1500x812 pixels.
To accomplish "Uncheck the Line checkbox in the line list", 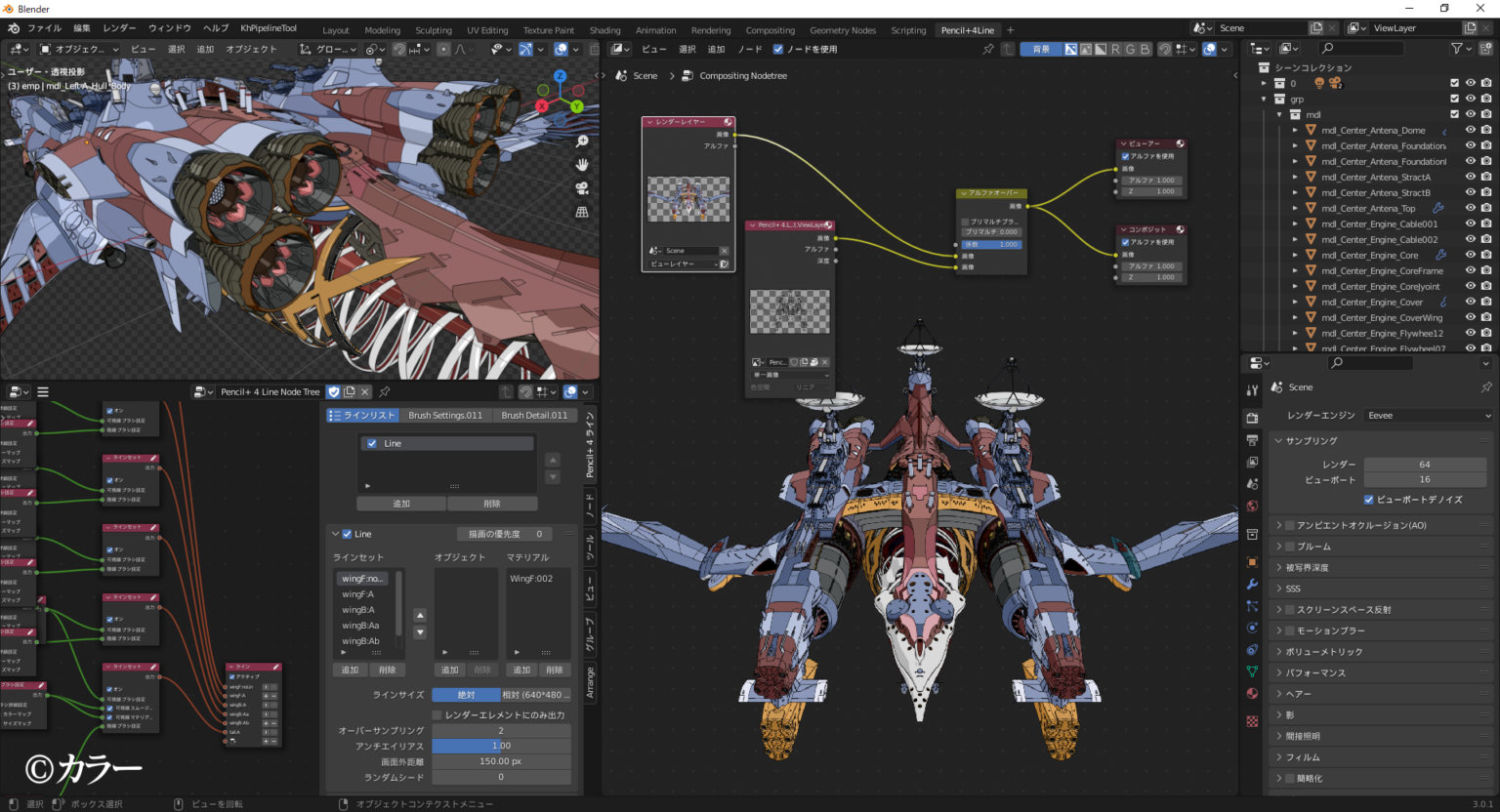I will tap(371, 443).
